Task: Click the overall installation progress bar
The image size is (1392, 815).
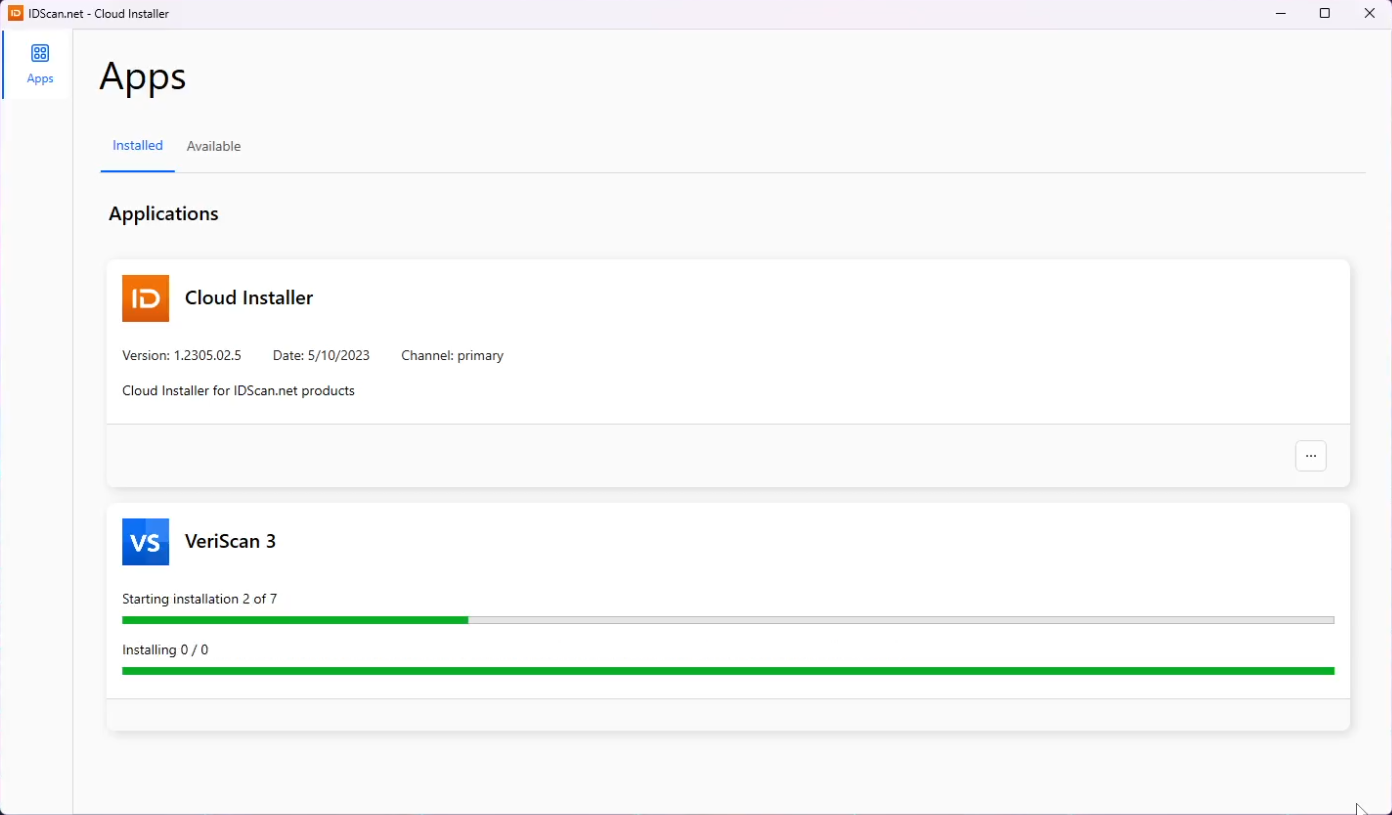Action: coord(728,620)
